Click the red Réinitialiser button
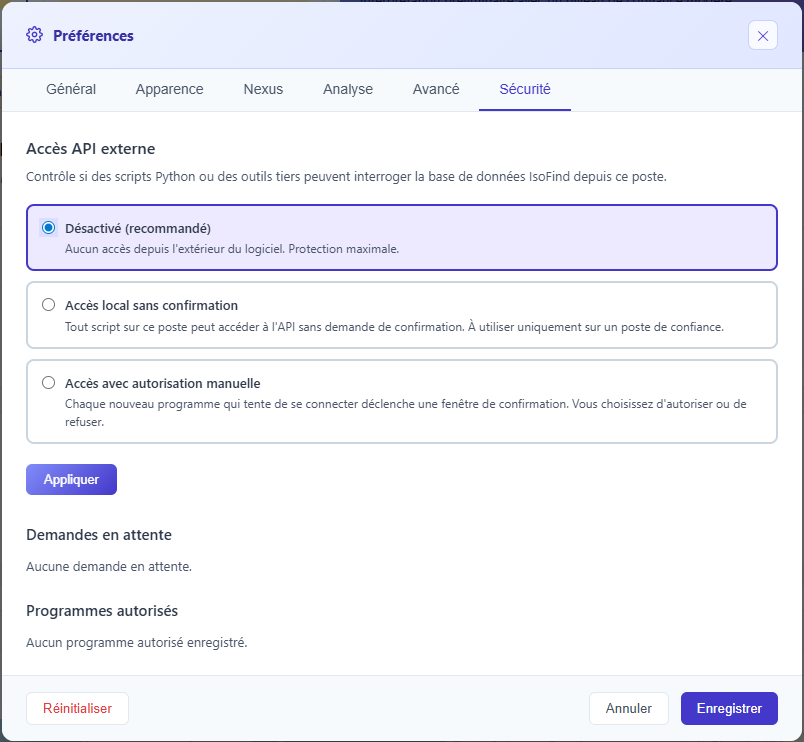The width and height of the screenshot is (804, 742). click(77, 708)
